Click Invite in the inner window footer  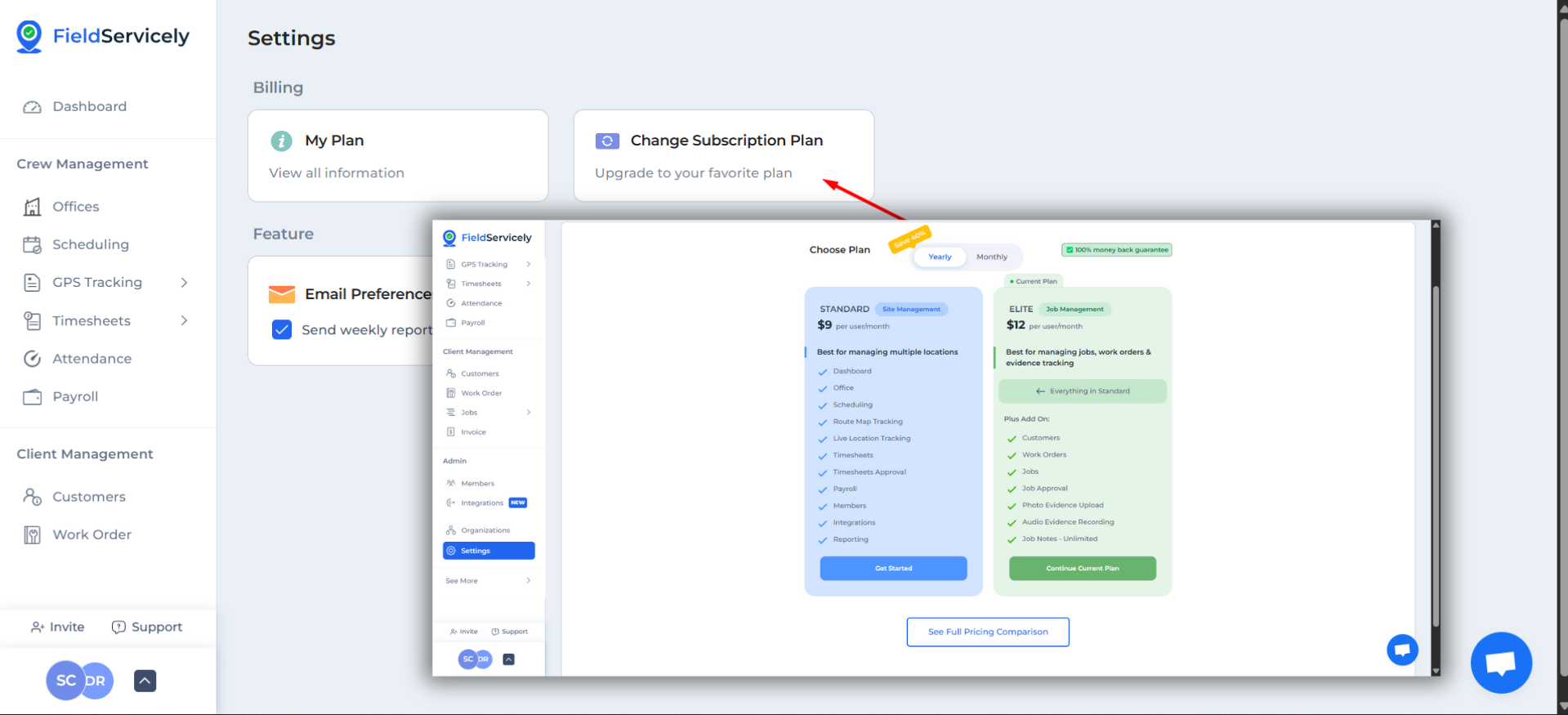463,632
